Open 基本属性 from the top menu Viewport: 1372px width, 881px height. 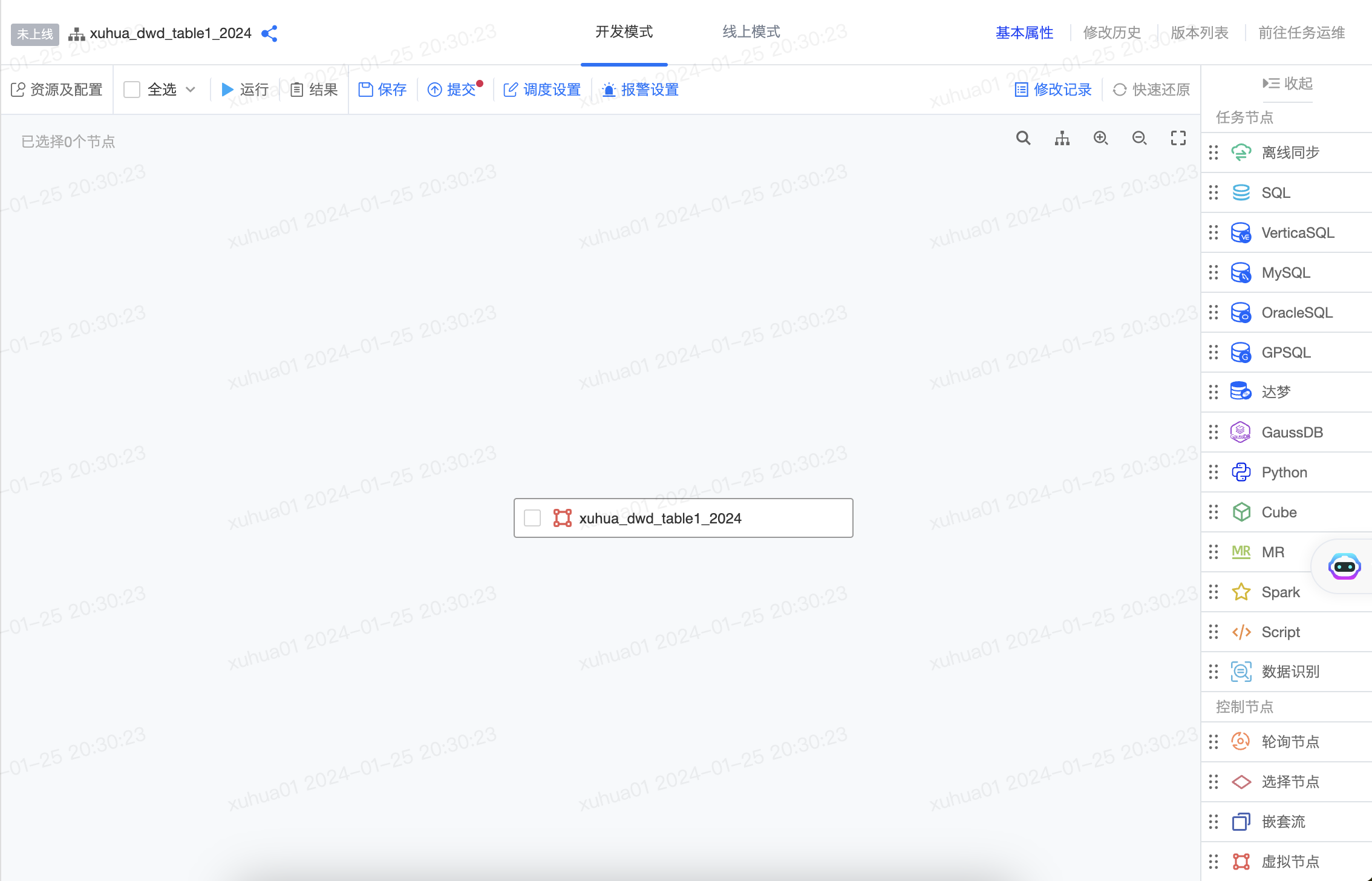click(1024, 33)
